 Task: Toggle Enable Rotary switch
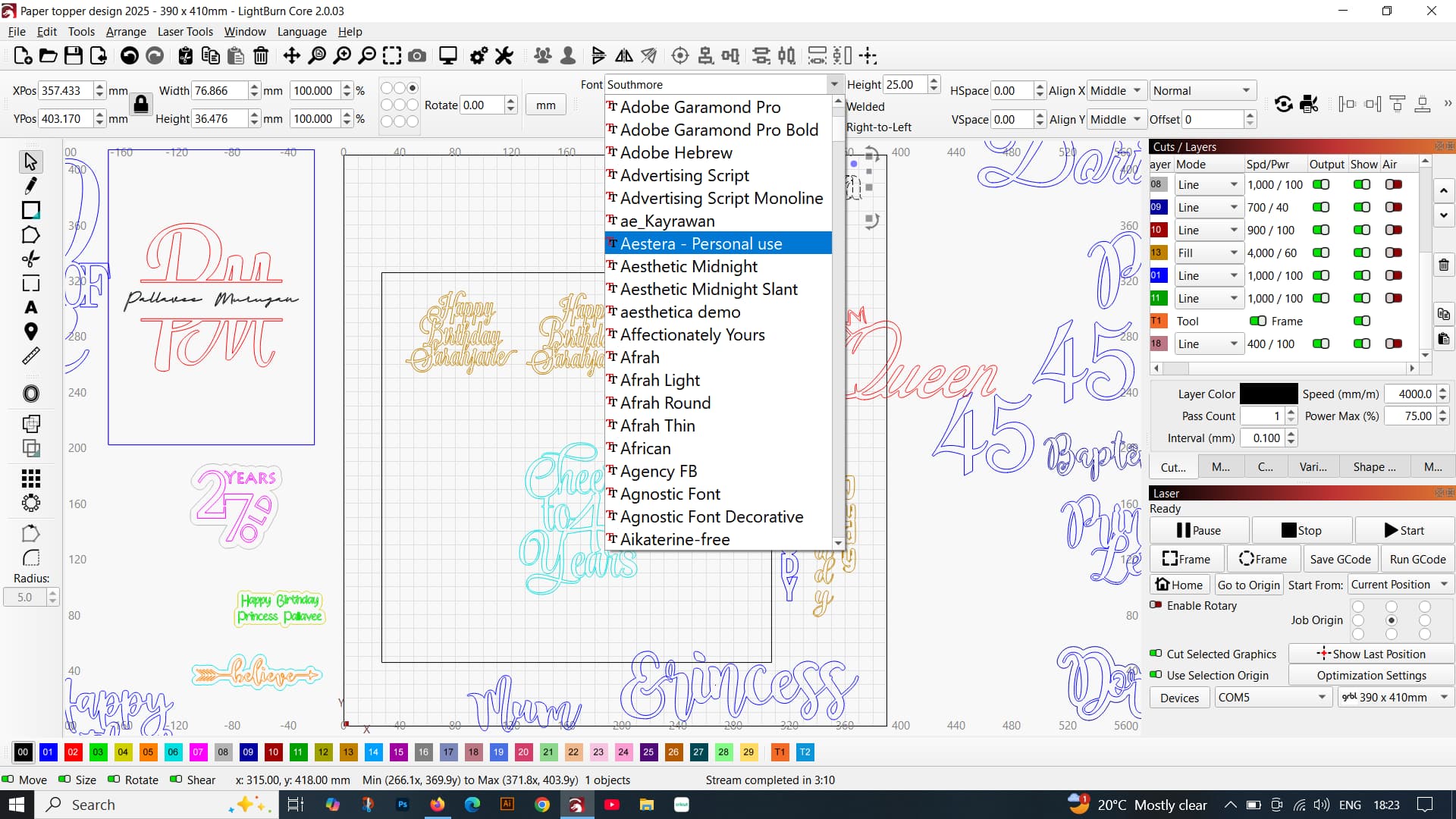tap(1156, 605)
